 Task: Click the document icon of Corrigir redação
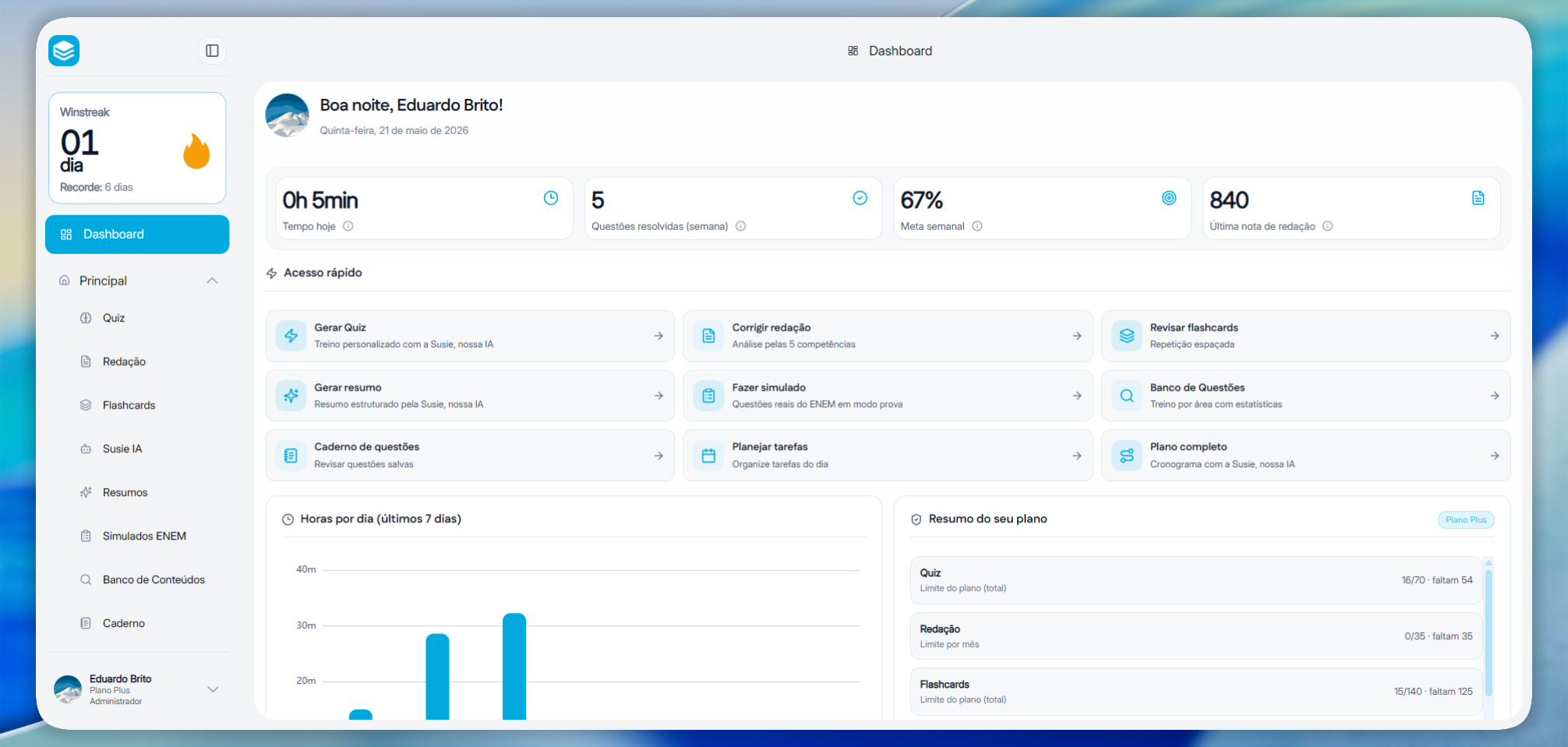708,336
